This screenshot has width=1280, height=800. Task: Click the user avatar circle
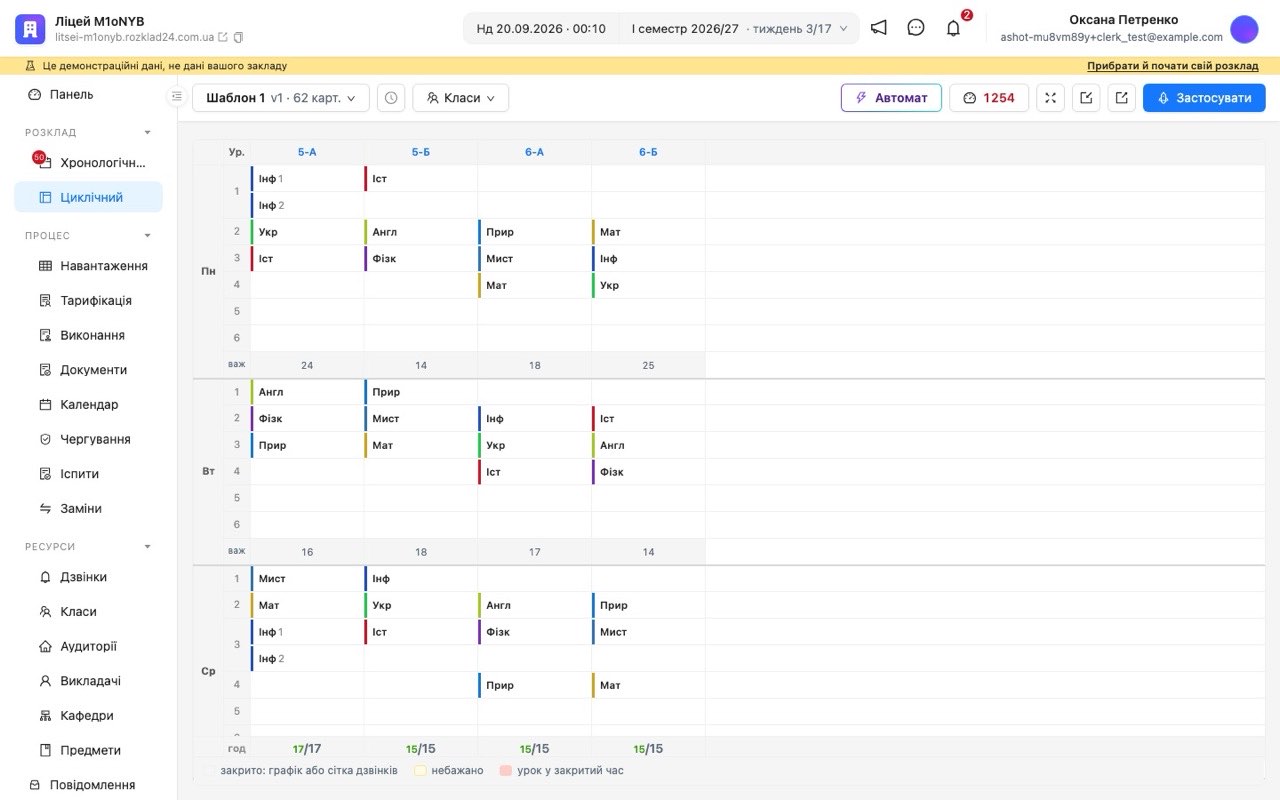(x=1244, y=29)
